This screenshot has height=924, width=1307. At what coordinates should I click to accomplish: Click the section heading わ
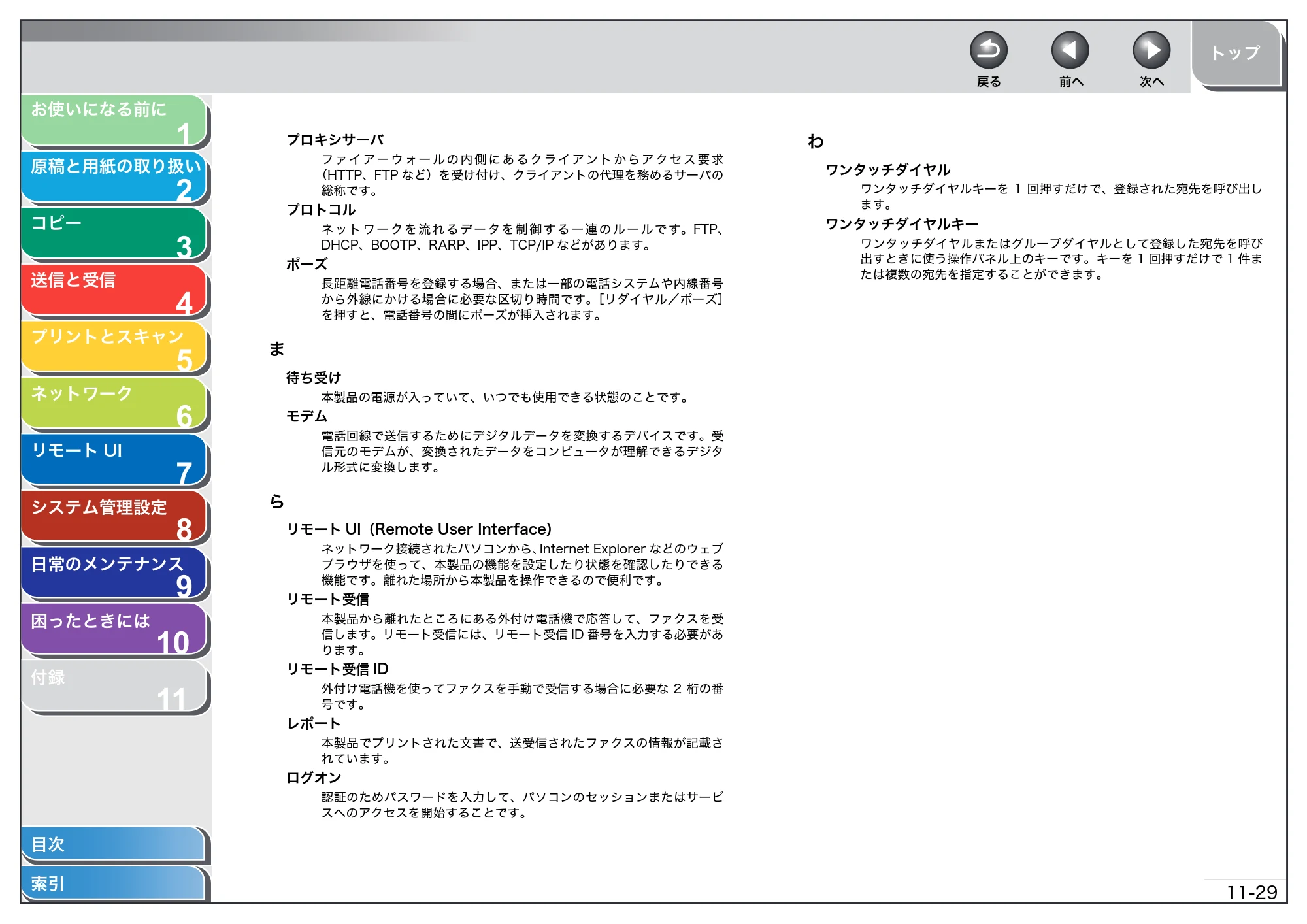click(815, 141)
